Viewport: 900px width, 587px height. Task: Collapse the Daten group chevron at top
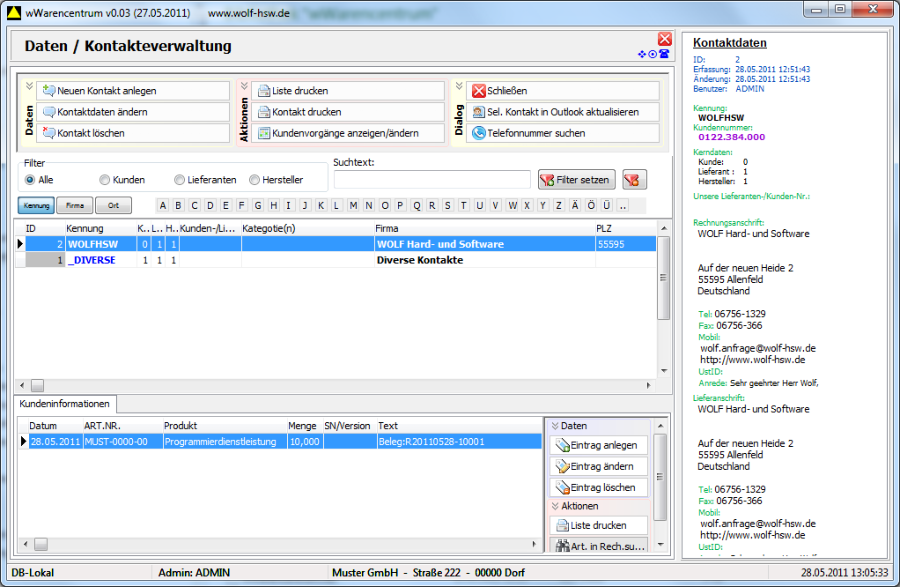[x=29, y=86]
